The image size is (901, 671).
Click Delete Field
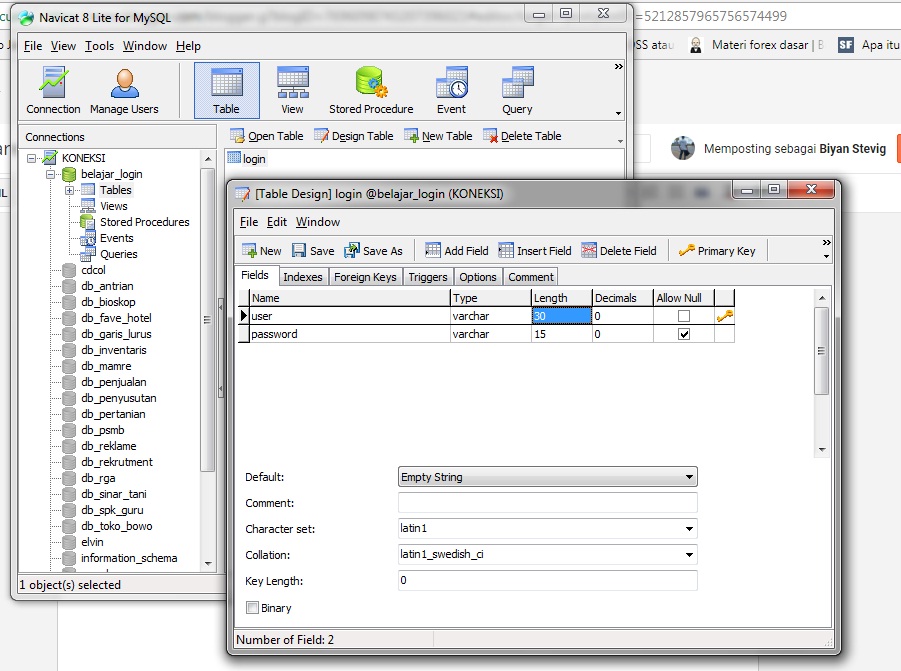click(619, 251)
